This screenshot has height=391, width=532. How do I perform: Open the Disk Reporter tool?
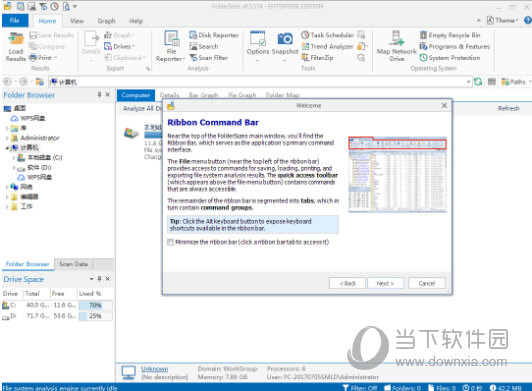[x=214, y=35]
